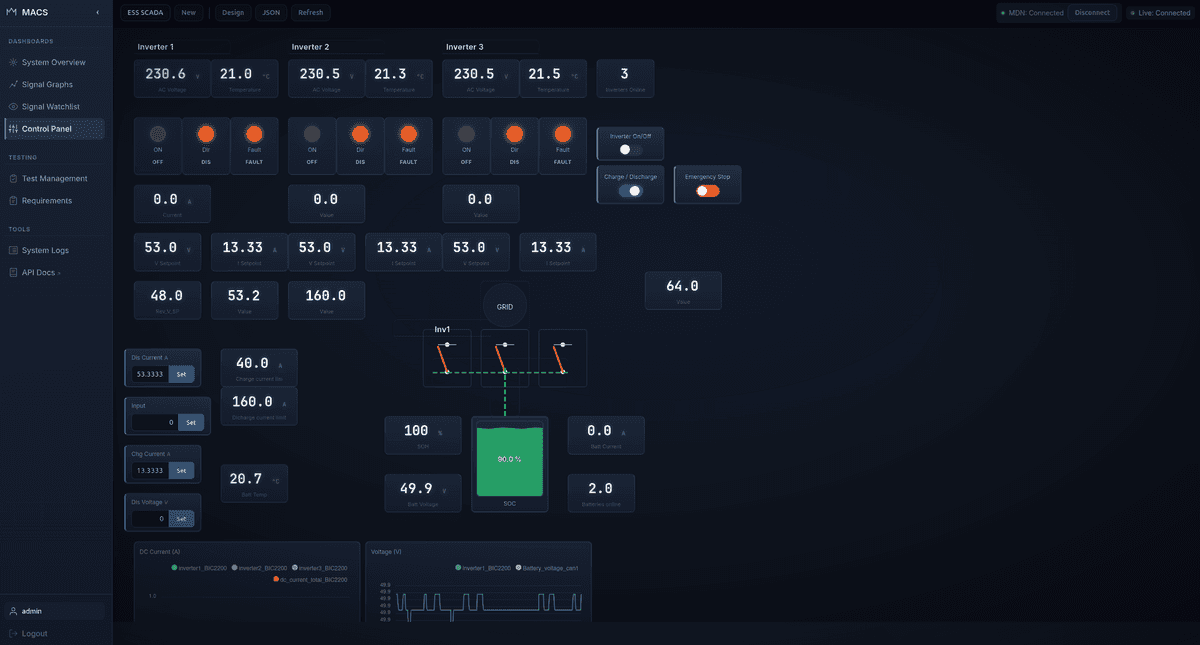
Task: Click the Dis Voltage value field
Action: coord(151,519)
